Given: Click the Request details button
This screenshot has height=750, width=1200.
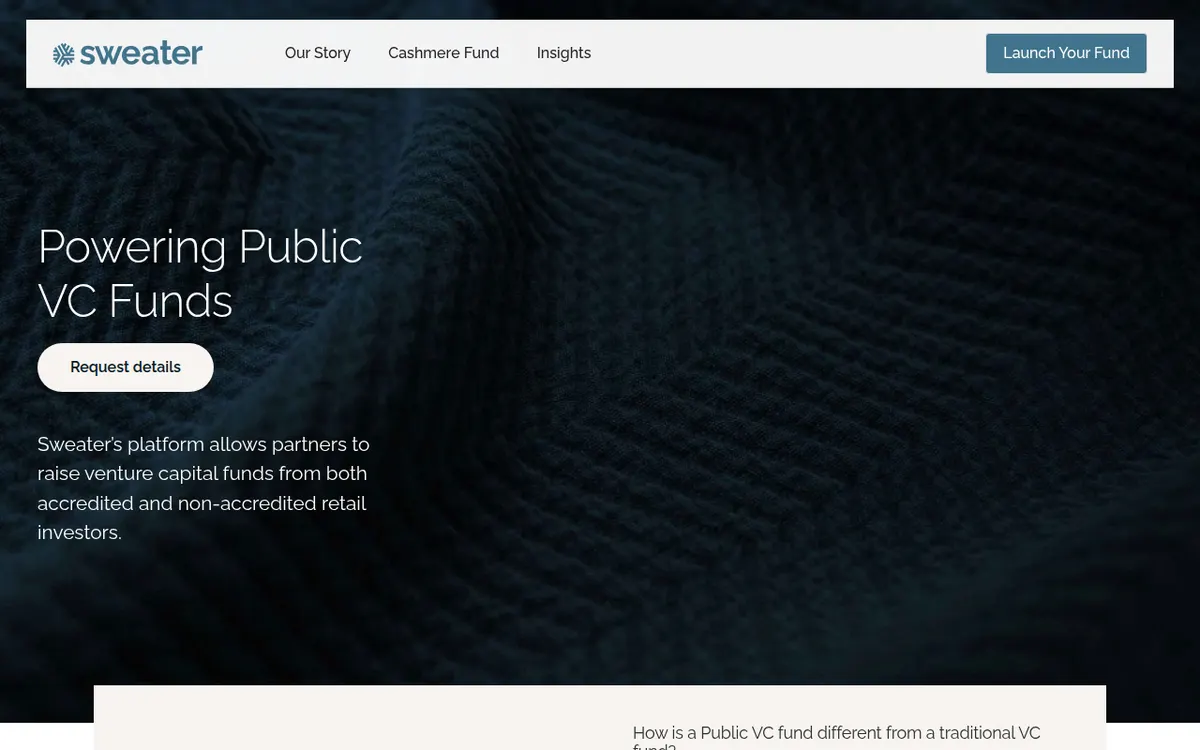Looking at the screenshot, I should 126,367.
